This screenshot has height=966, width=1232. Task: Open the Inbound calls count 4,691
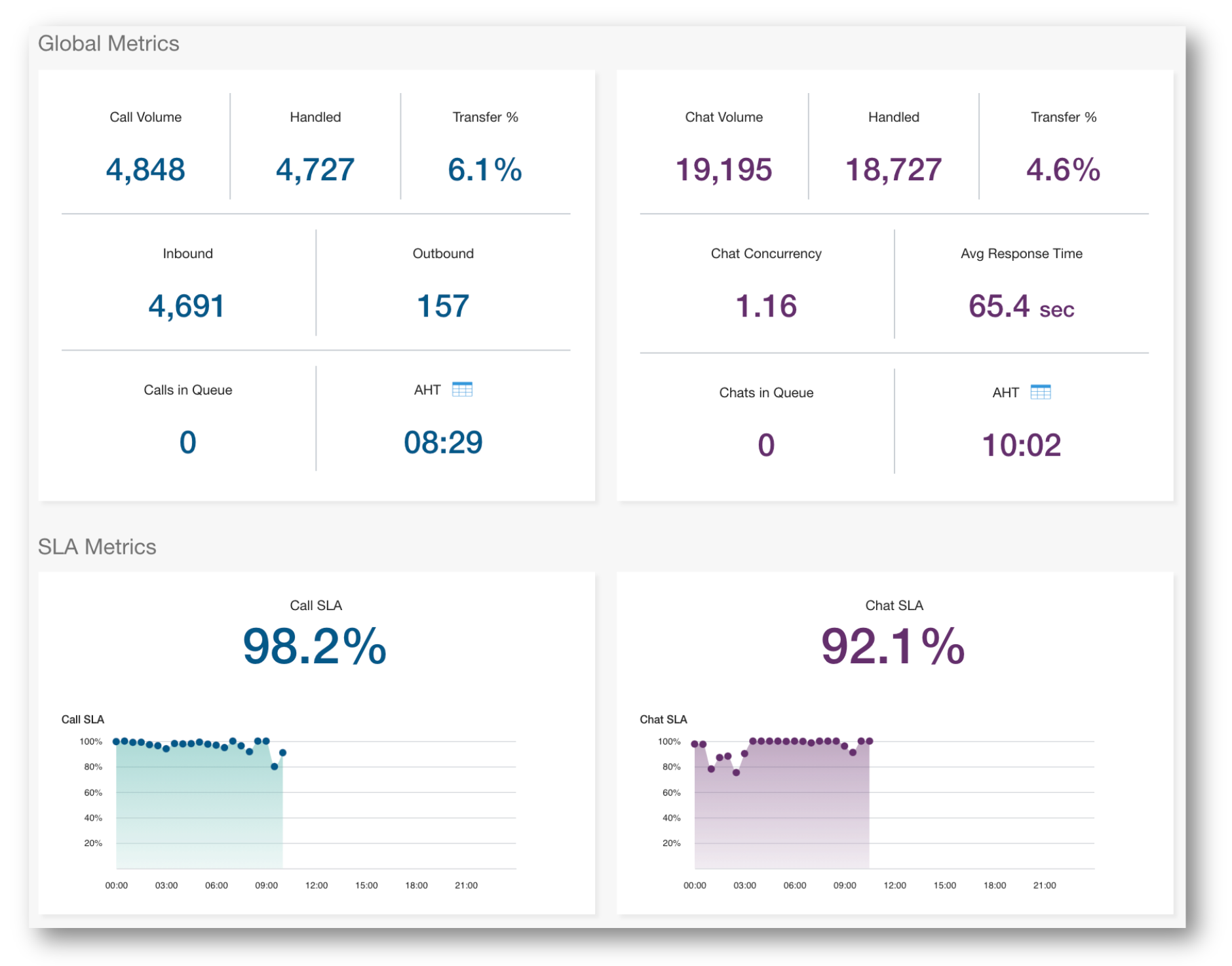point(187,306)
